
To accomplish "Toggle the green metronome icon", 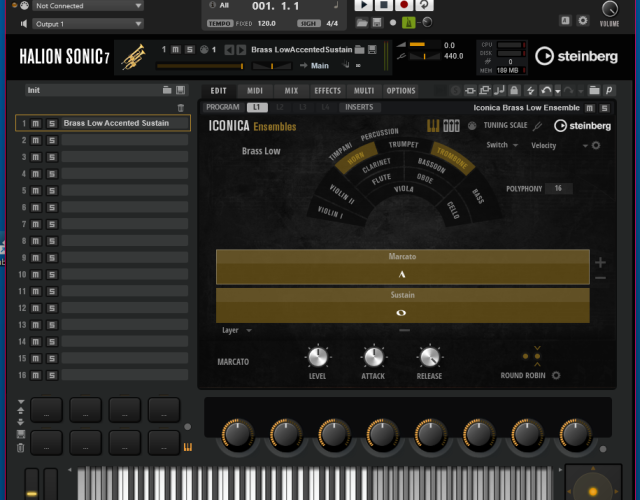I will (x=408, y=22).
